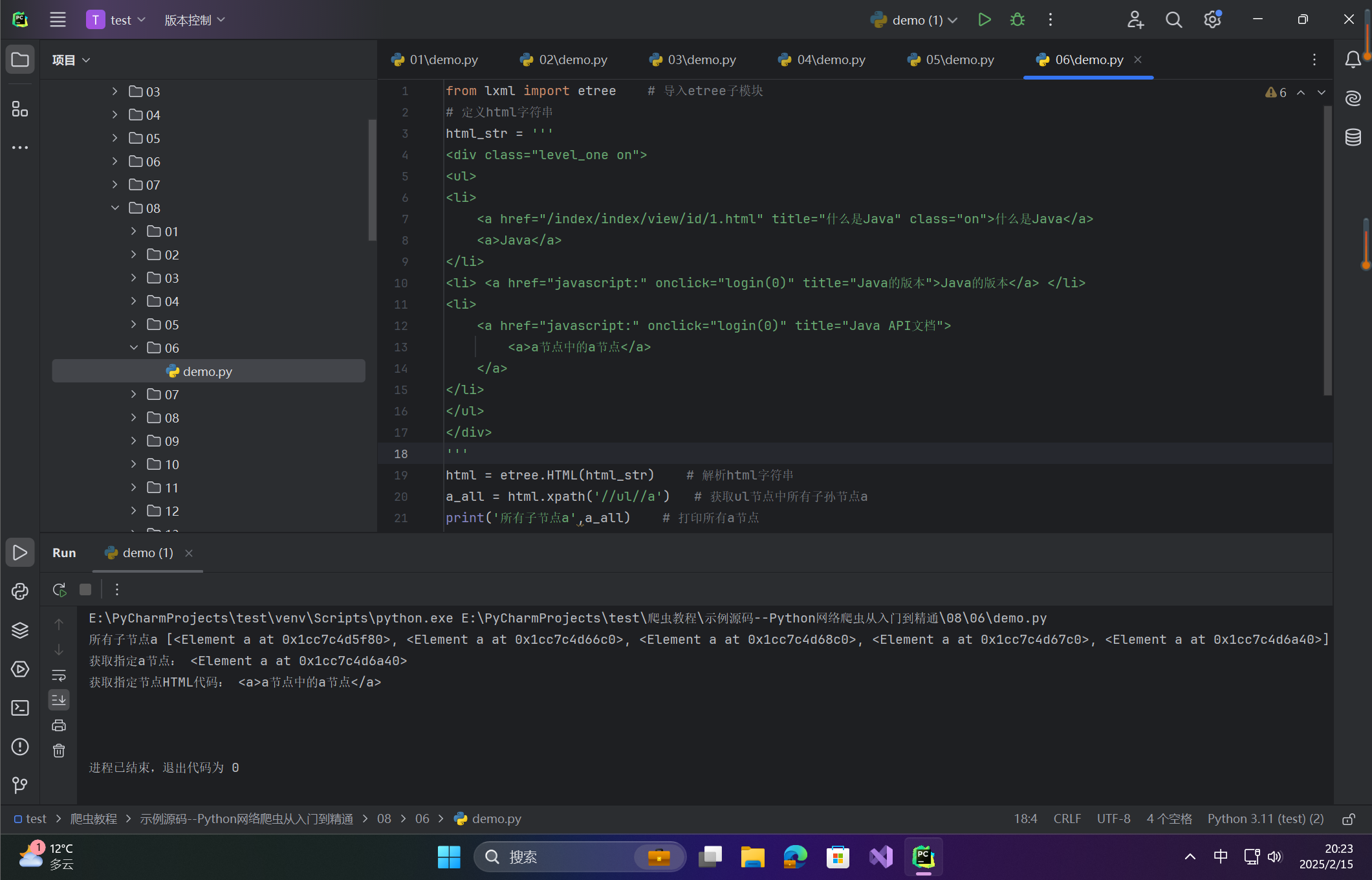Click the UTF-8 encoding status widget
The height and width of the screenshot is (880, 1372).
tap(1113, 819)
